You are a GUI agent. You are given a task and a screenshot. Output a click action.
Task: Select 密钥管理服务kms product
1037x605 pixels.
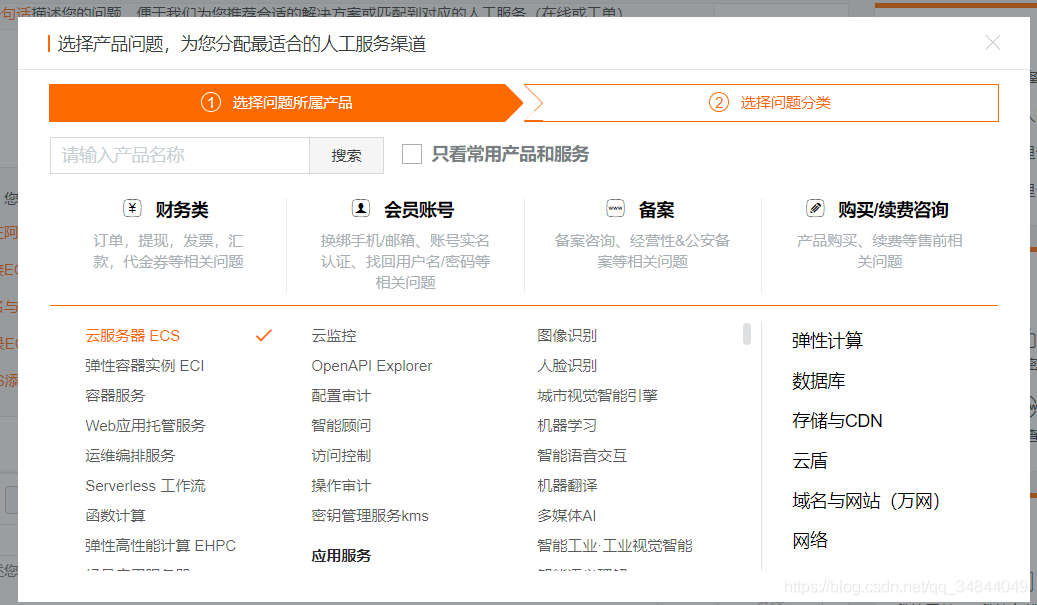[370, 516]
